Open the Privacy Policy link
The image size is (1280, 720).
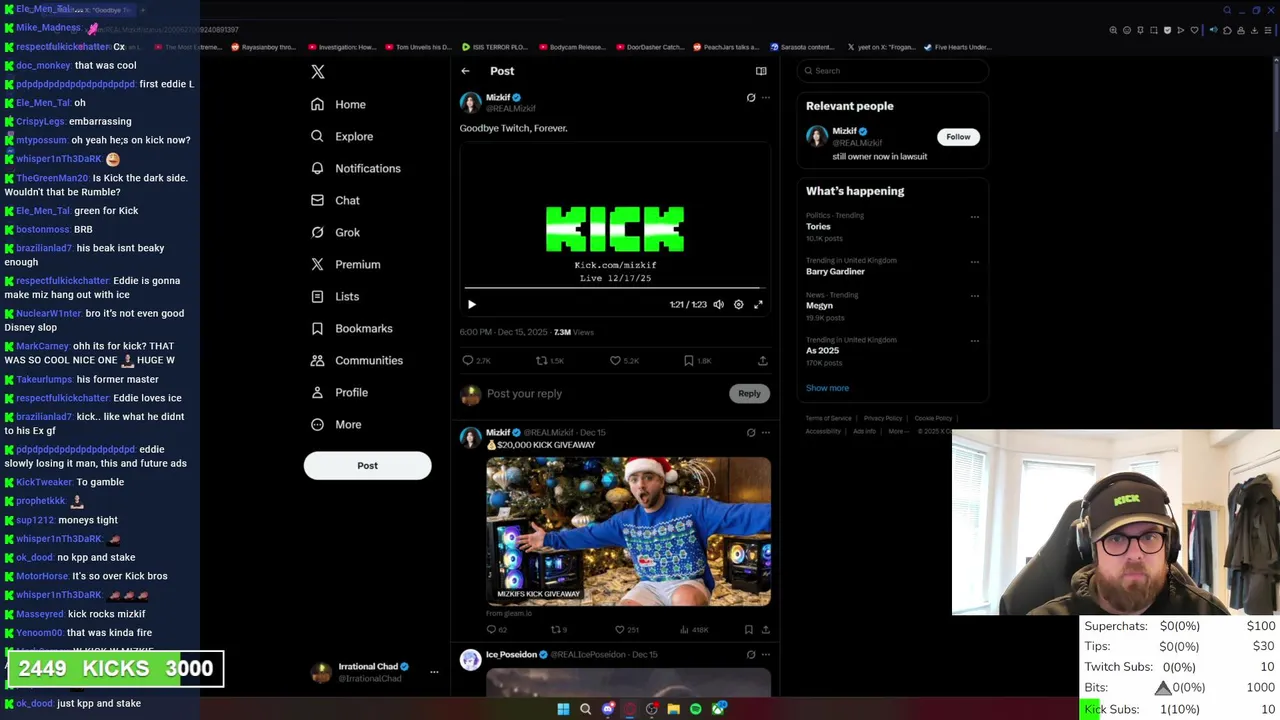click(883, 418)
